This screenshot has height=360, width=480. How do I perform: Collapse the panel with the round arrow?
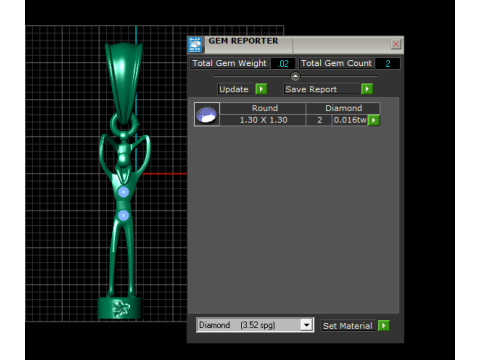tap(295, 76)
